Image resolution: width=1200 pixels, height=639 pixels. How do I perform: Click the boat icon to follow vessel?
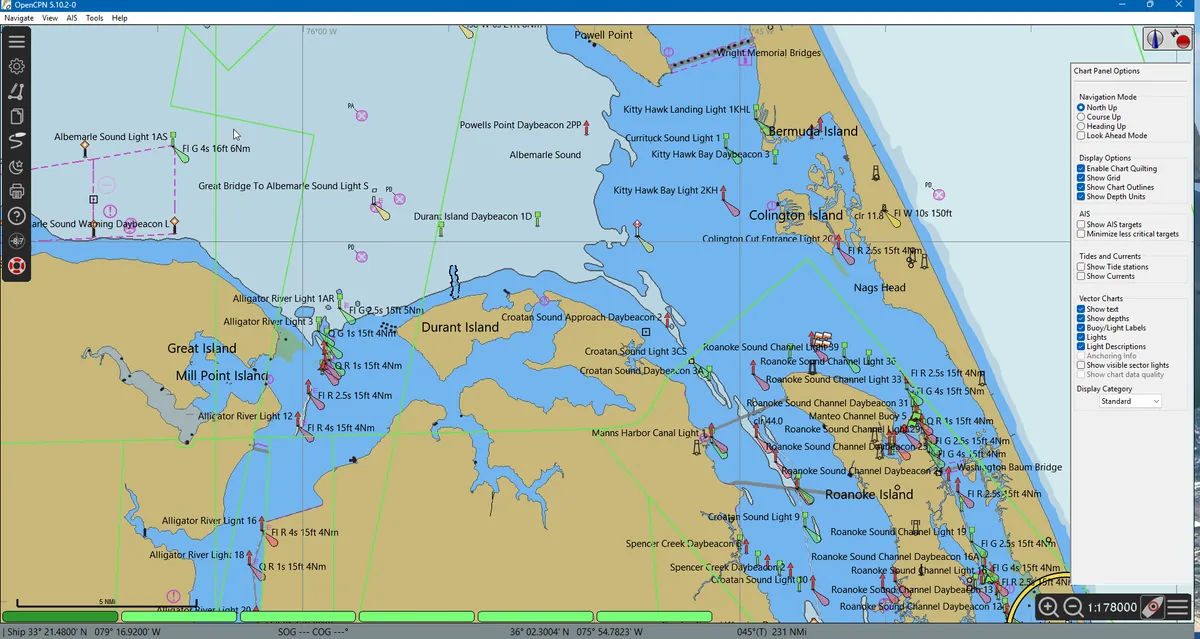1152,606
